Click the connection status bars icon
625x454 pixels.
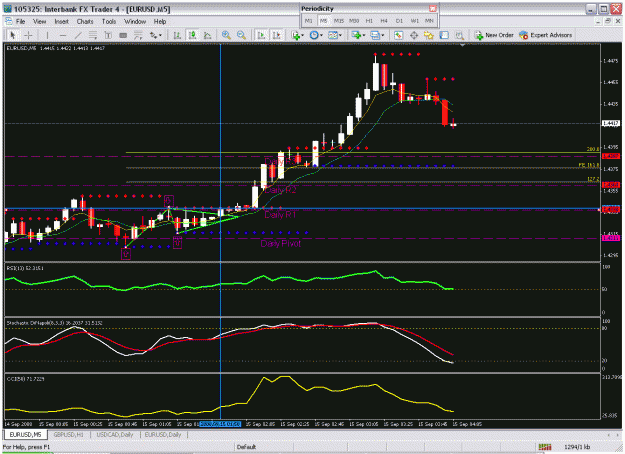(544, 447)
